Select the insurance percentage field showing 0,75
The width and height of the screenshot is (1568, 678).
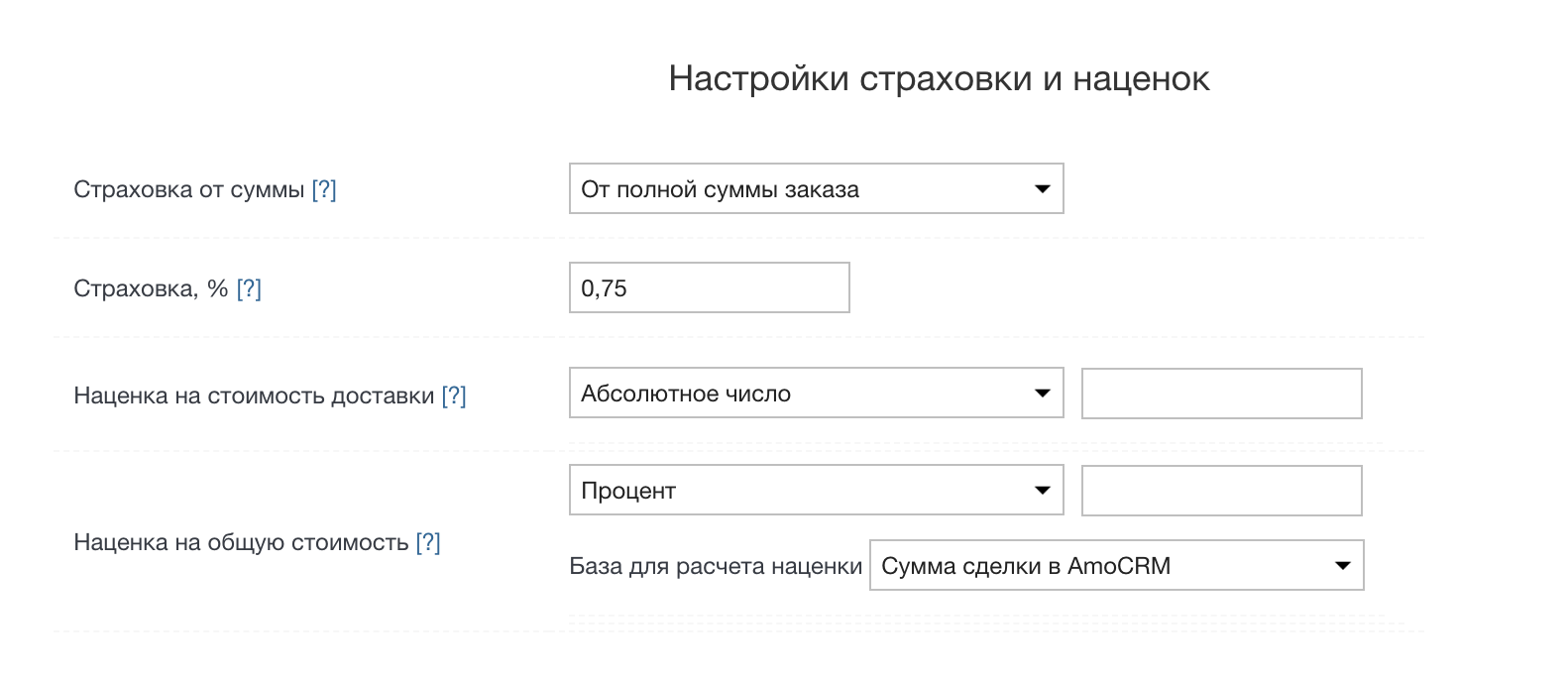[708, 287]
